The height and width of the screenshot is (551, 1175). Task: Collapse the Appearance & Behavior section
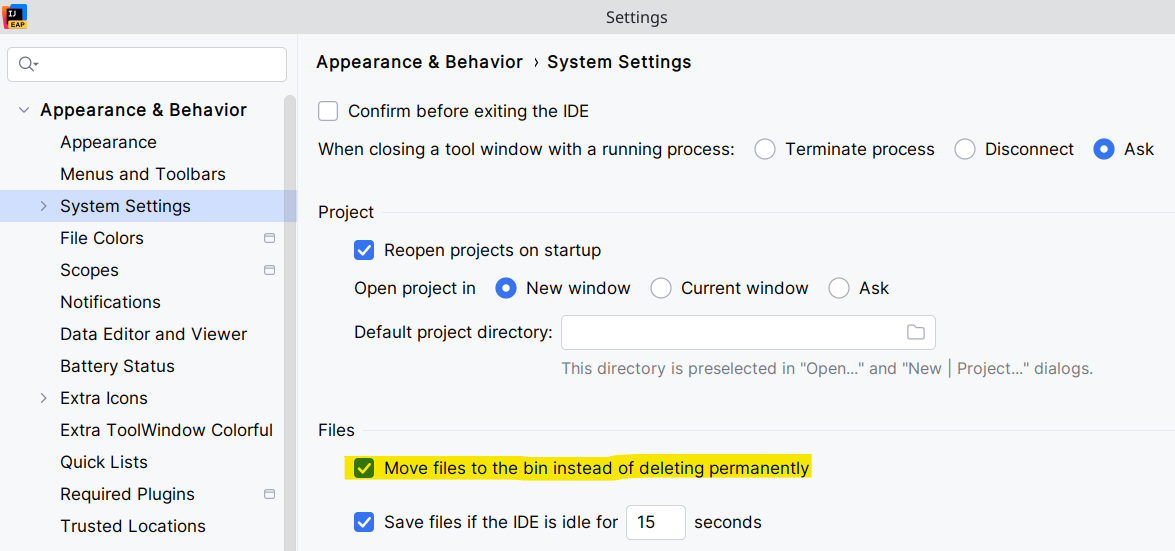tap(24, 110)
